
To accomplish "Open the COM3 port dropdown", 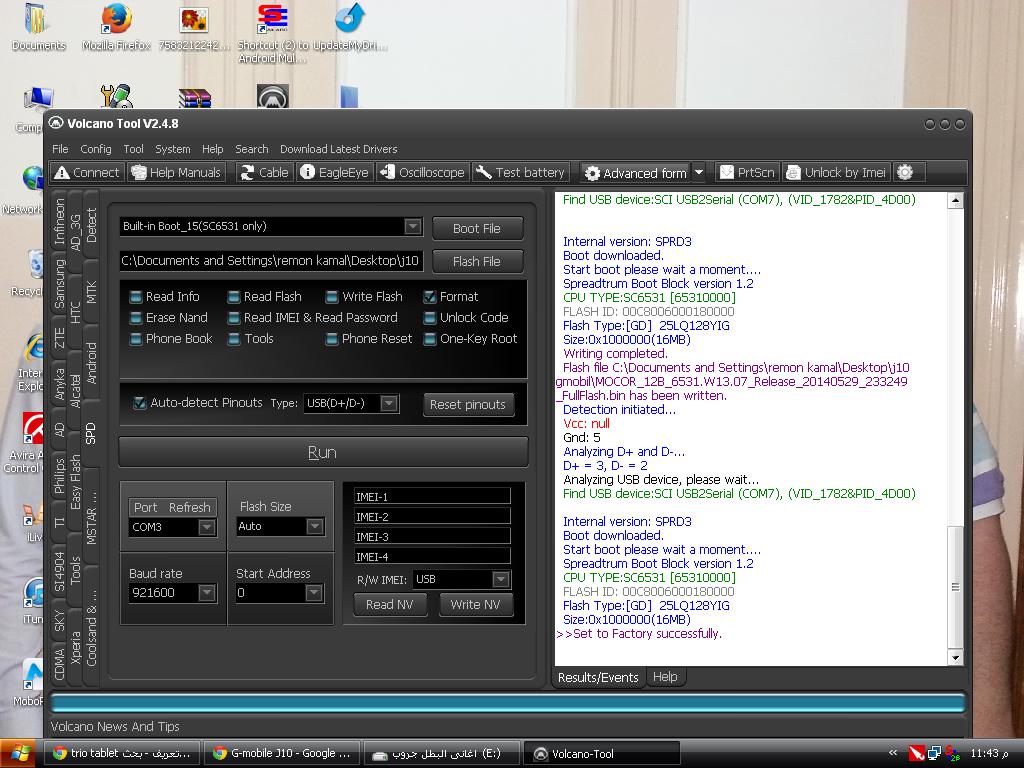I will coord(207,526).
